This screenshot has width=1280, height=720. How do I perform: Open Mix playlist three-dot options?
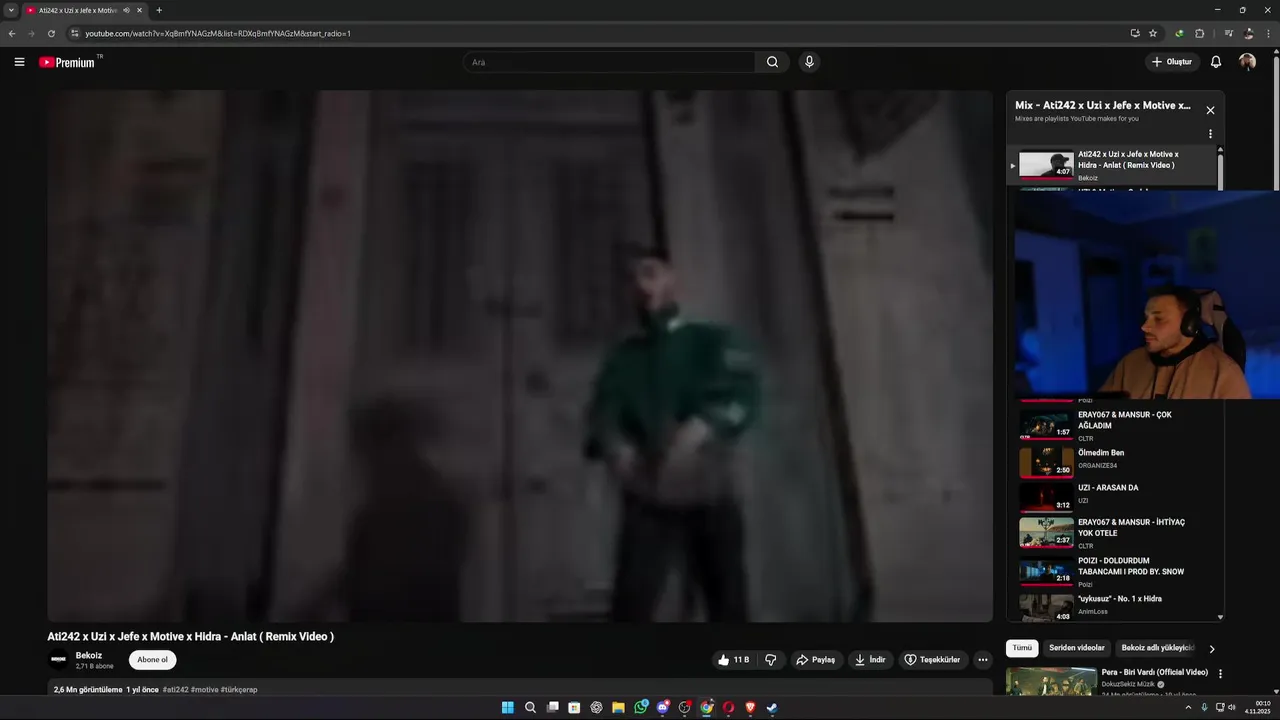pyautogui.click(x=1210, y=134)
